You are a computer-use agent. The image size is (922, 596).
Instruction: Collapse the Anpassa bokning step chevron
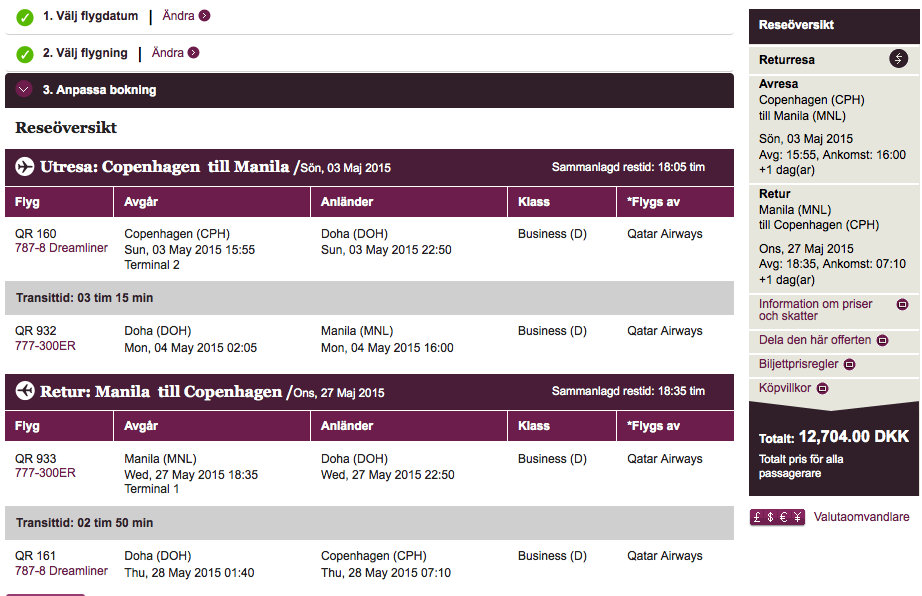pos(25,90)
